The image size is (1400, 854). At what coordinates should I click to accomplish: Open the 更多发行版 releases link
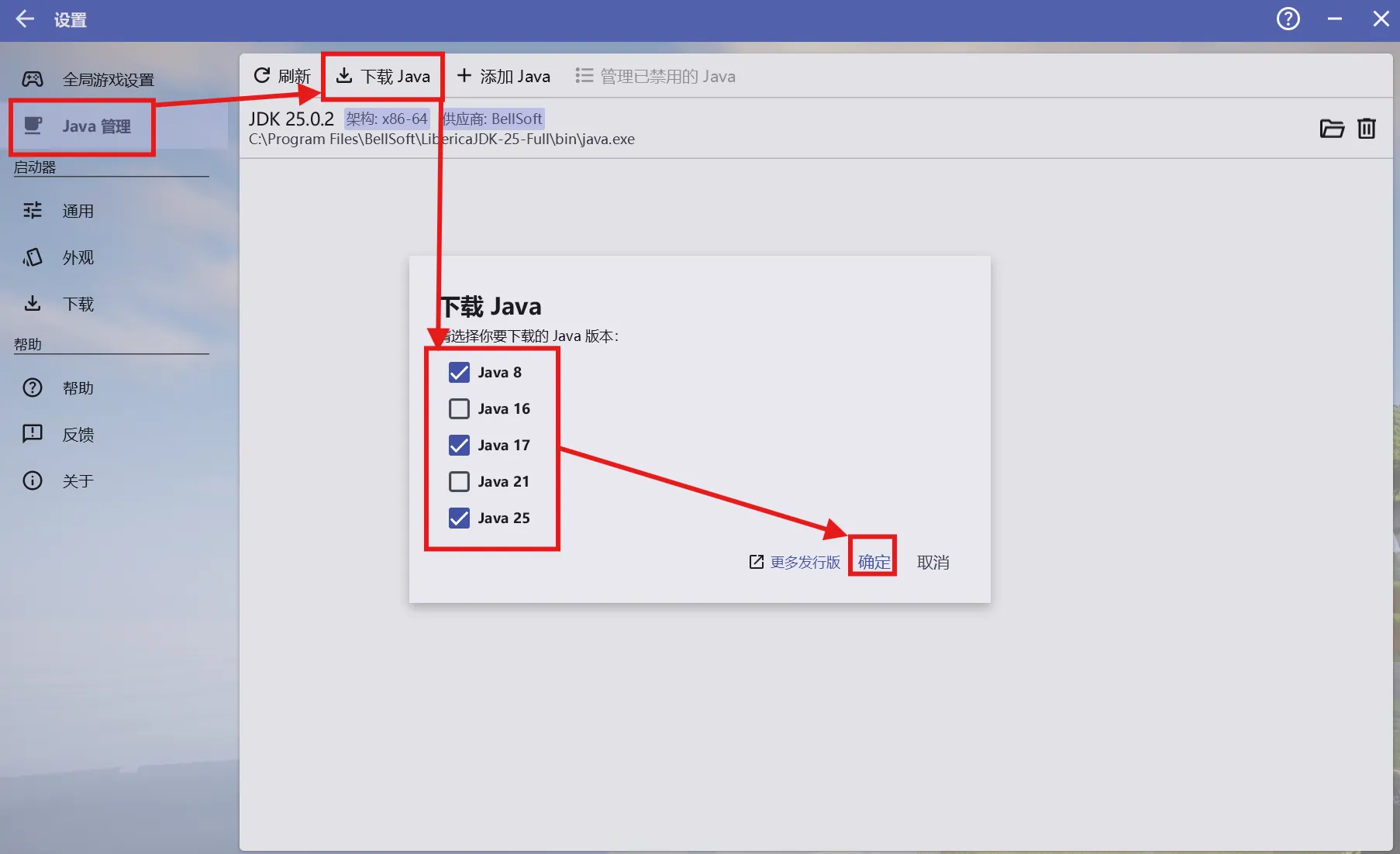pos(804,562)
